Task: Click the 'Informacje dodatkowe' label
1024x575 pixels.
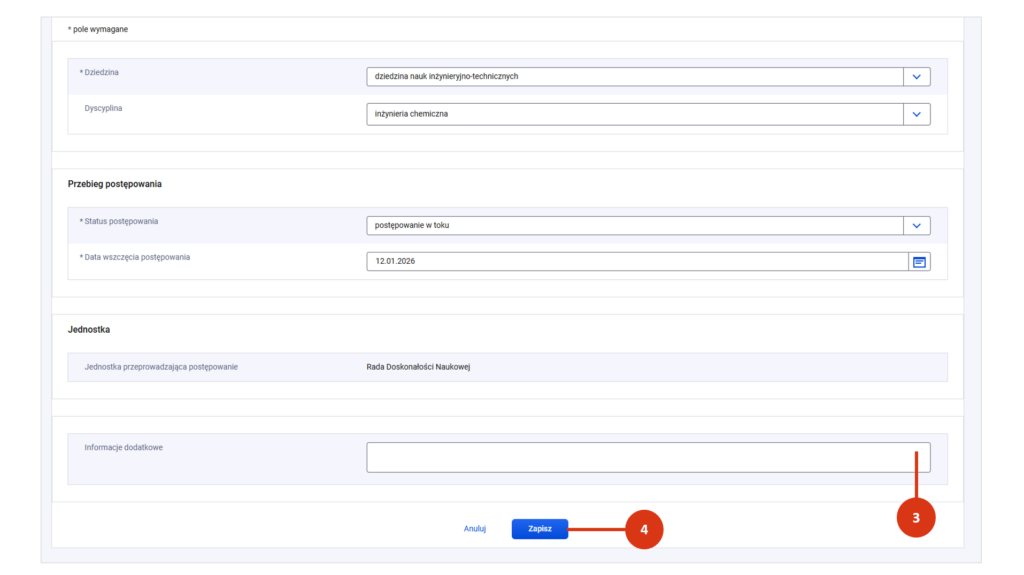Action: (x=123, y=447)
